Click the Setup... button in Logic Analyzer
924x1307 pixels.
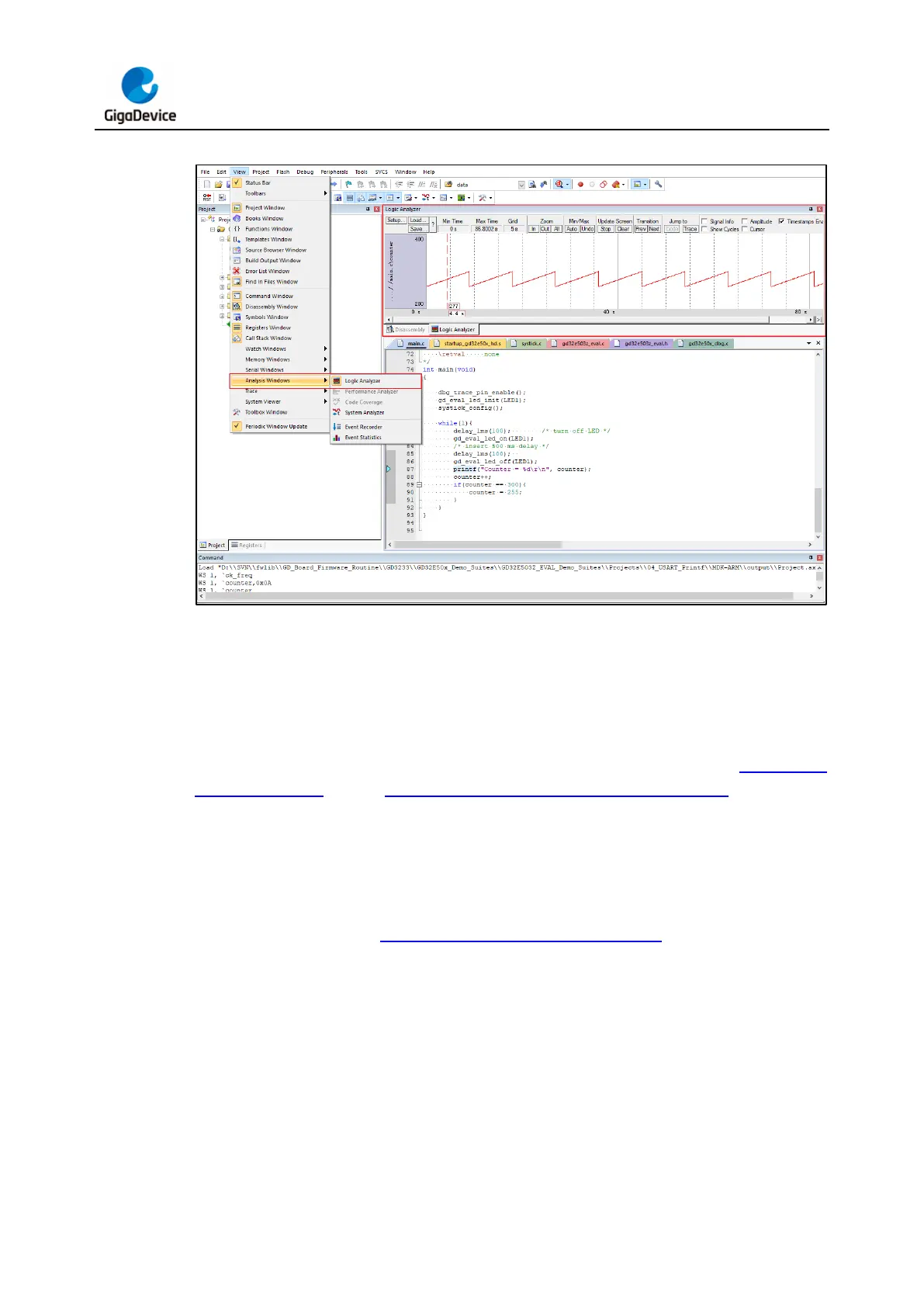tap(396, 220)
